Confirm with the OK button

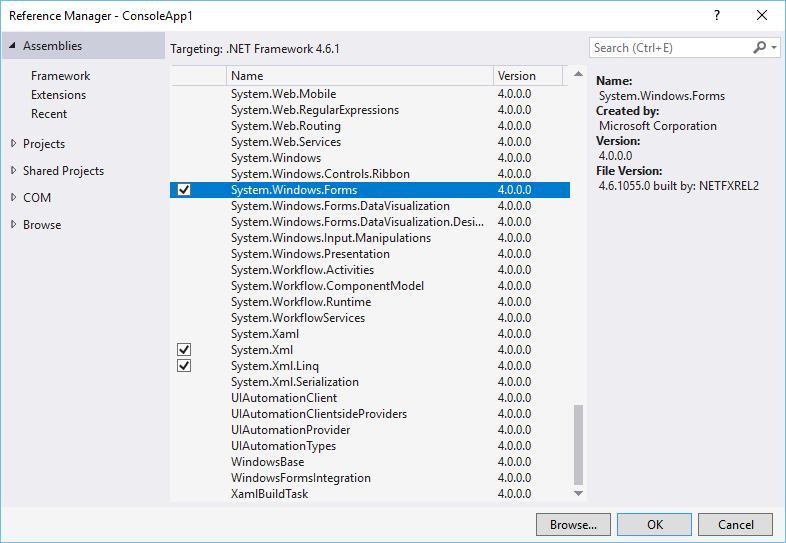(x=654, y=524)
